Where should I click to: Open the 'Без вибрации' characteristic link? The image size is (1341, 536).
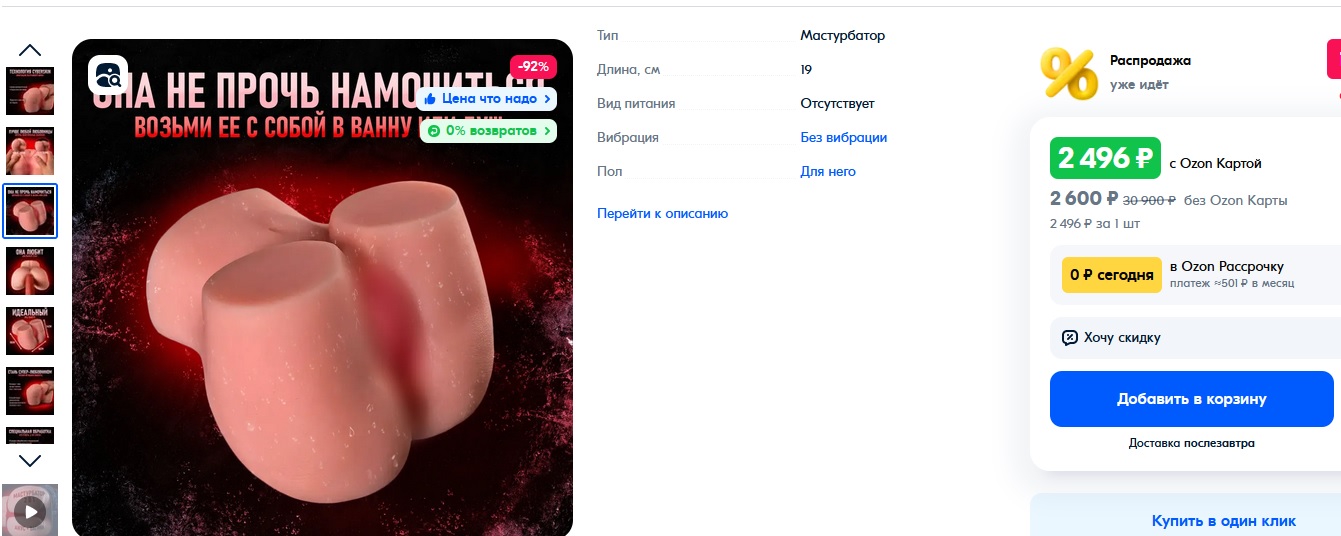click(x=843, y=137)
